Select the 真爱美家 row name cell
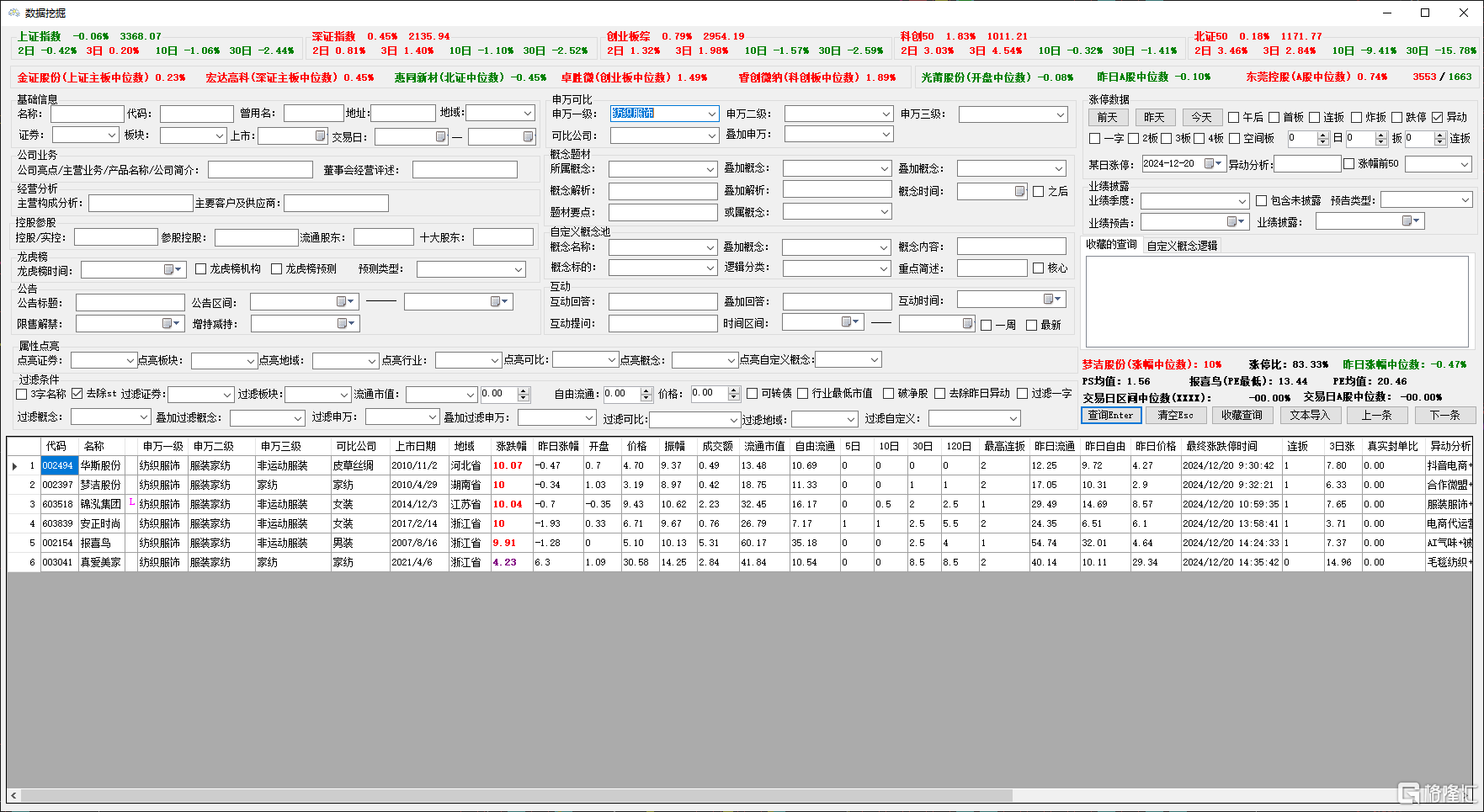This screenshot has width=1484, height=812. click(x=101, y=562)
